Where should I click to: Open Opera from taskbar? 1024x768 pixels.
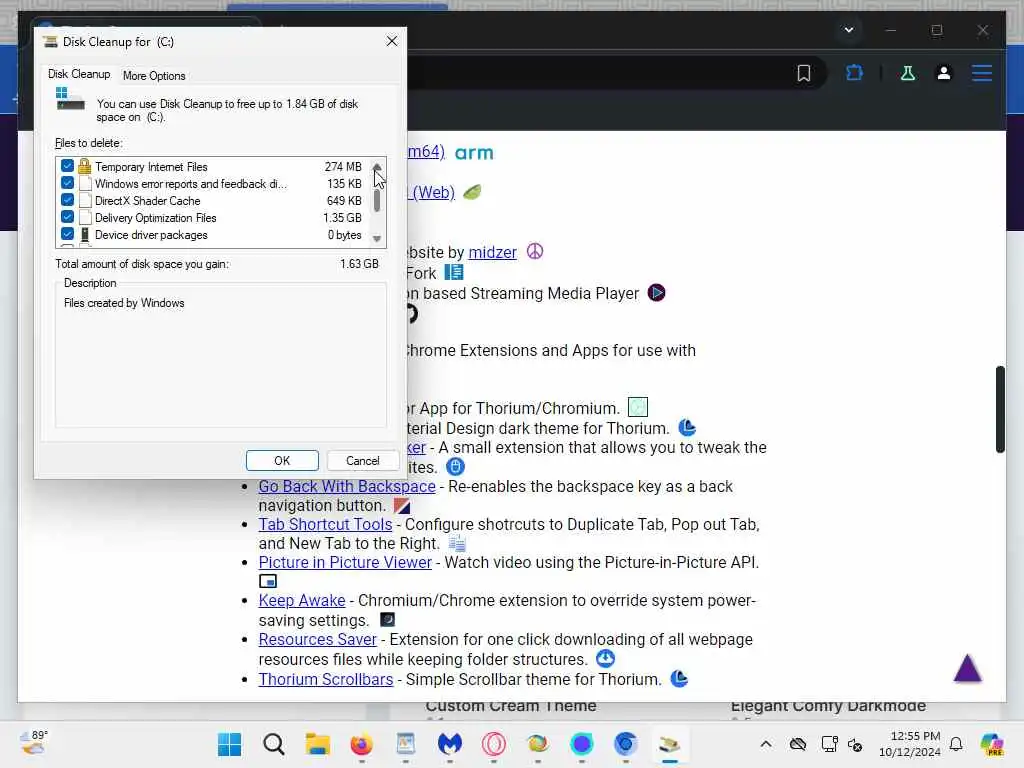[494, 744]
